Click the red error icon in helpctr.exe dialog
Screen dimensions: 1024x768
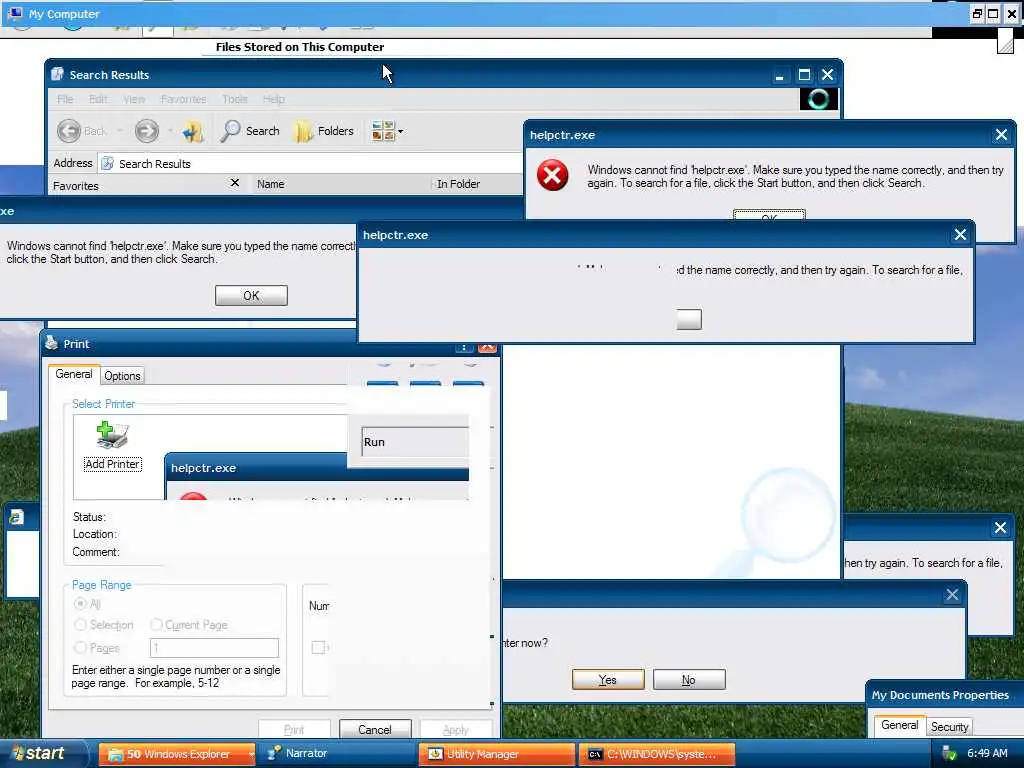pyautogui.click(x=552, y=176)
